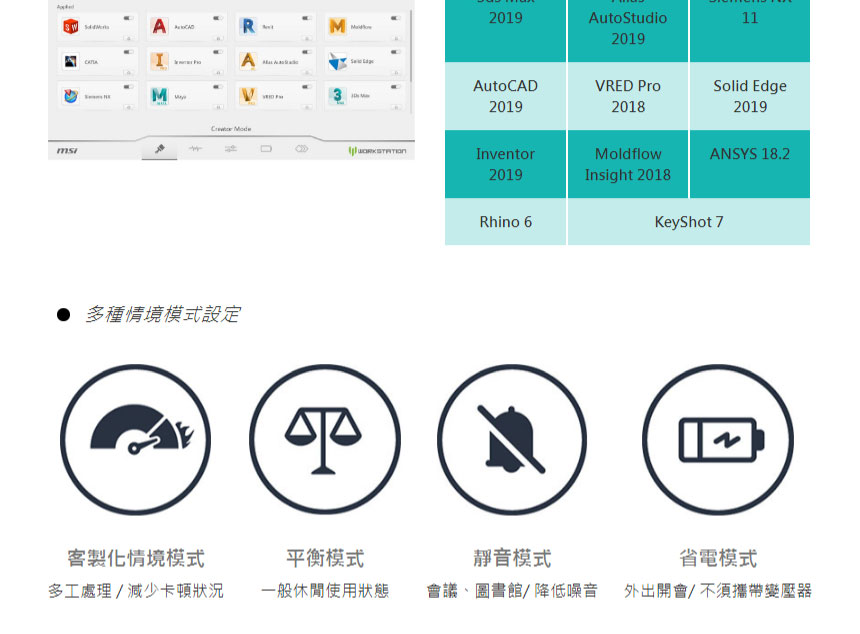
Task: Toggle the Alias AutoStudio switch
Action: pos(306,52)
